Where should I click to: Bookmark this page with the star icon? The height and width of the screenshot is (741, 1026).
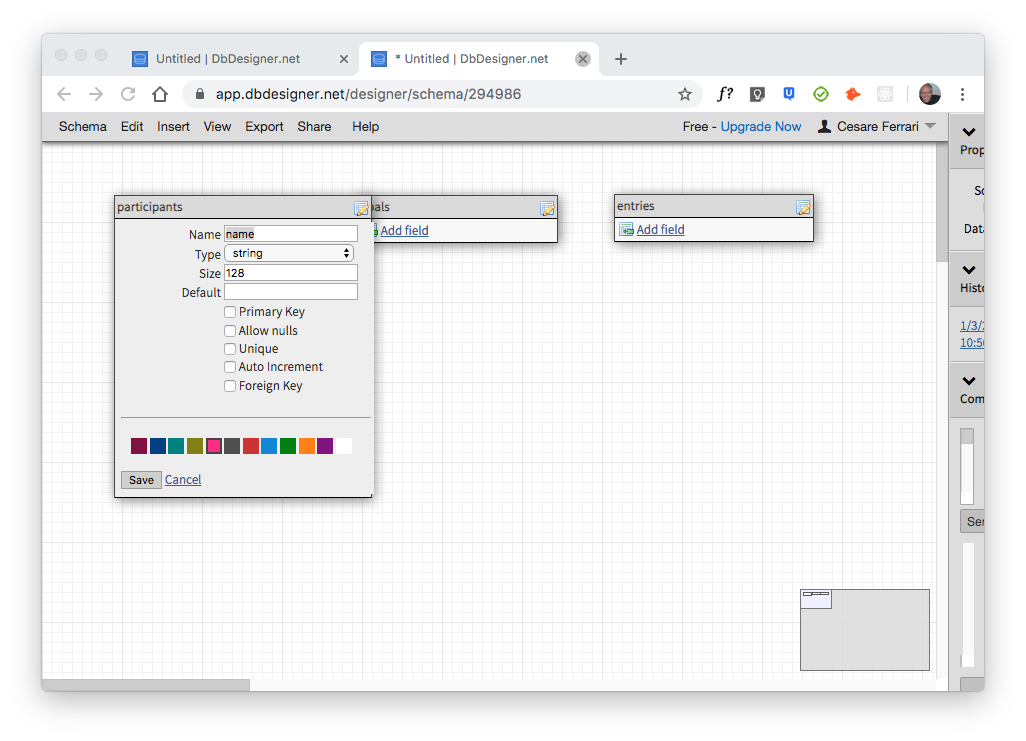(x=685, y=94)
